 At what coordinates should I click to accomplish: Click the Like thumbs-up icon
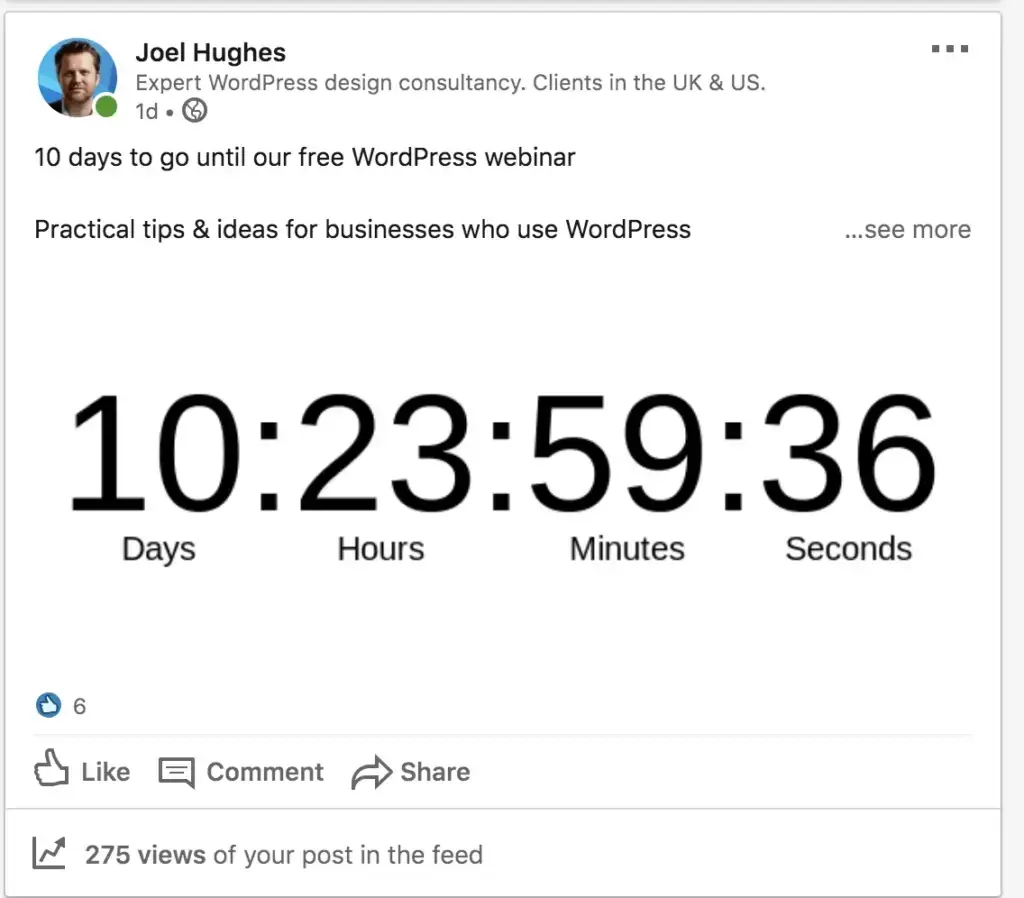53,770
